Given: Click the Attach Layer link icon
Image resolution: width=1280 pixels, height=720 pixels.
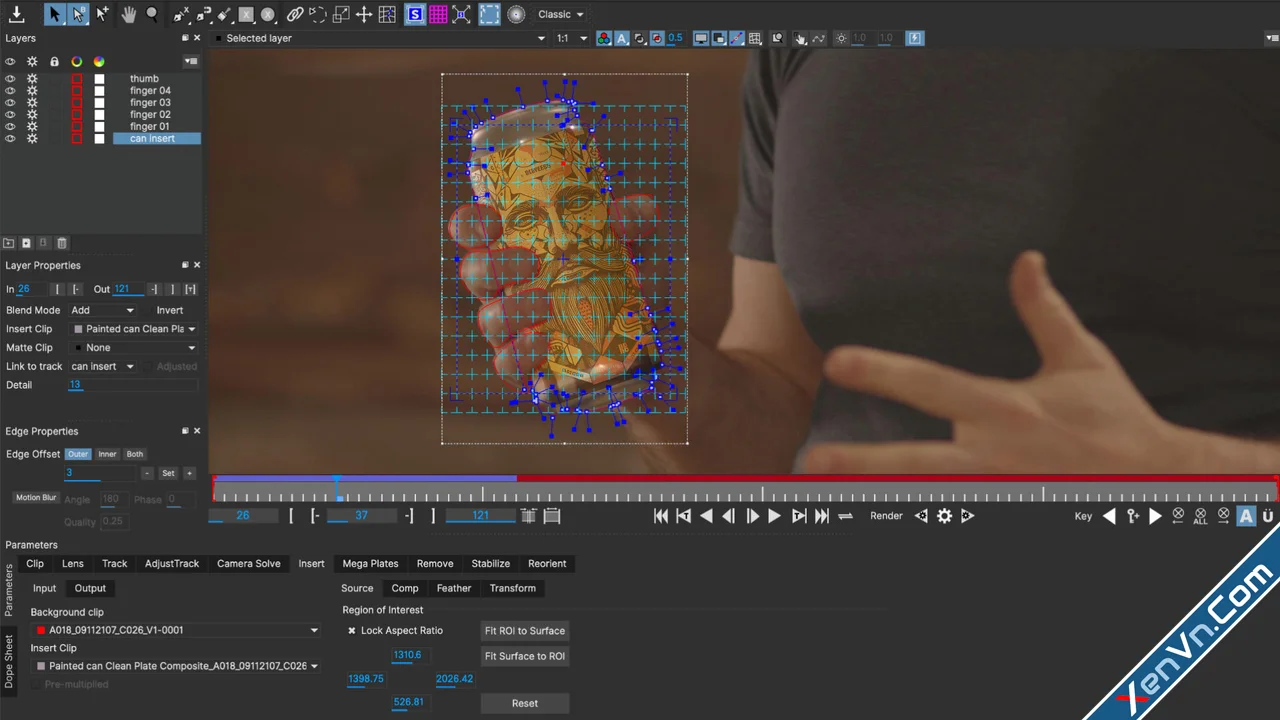Looking at the screenshot, I should click(x=294, y=14).
